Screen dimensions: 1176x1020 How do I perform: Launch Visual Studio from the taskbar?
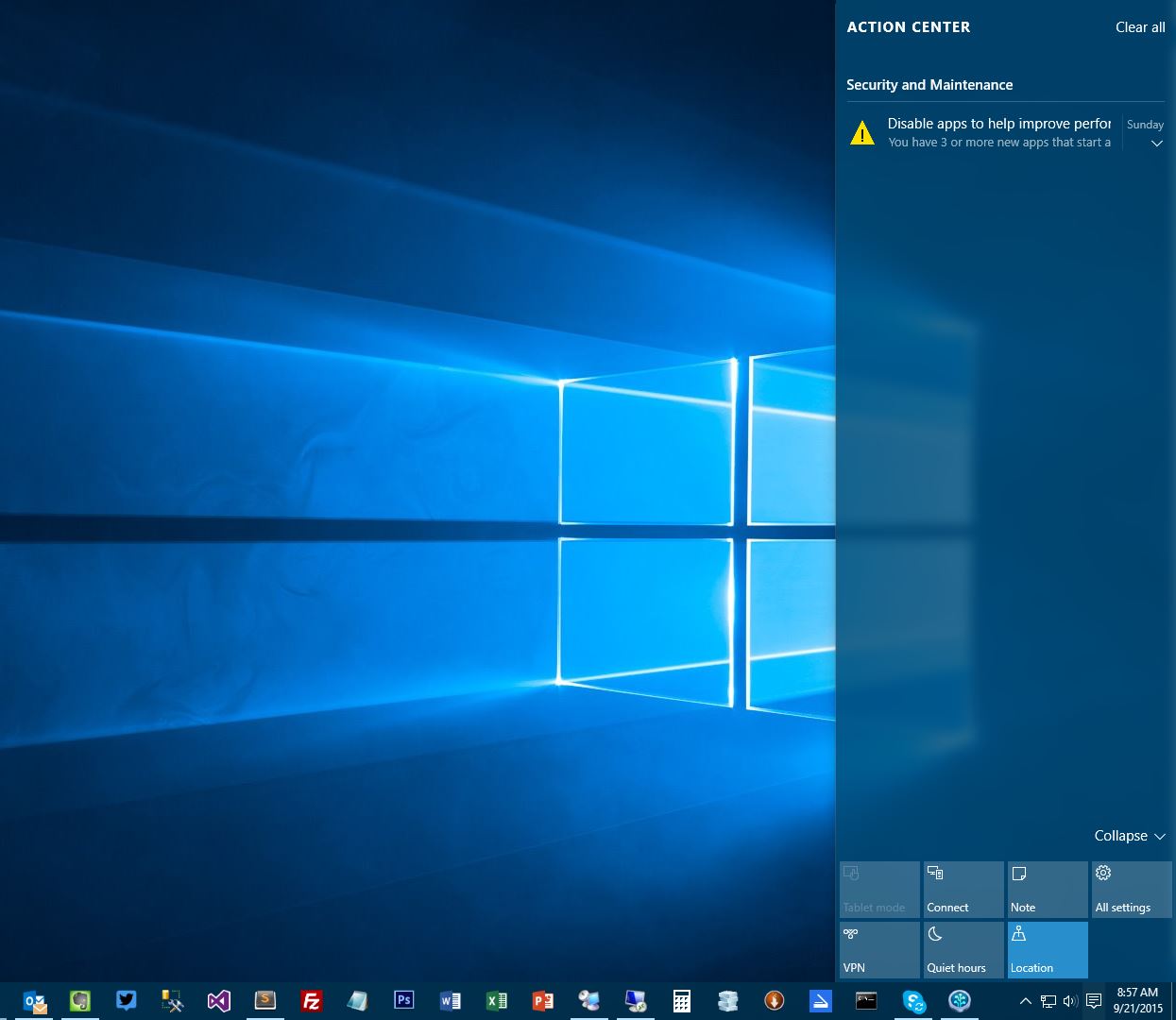point(219,1001)
